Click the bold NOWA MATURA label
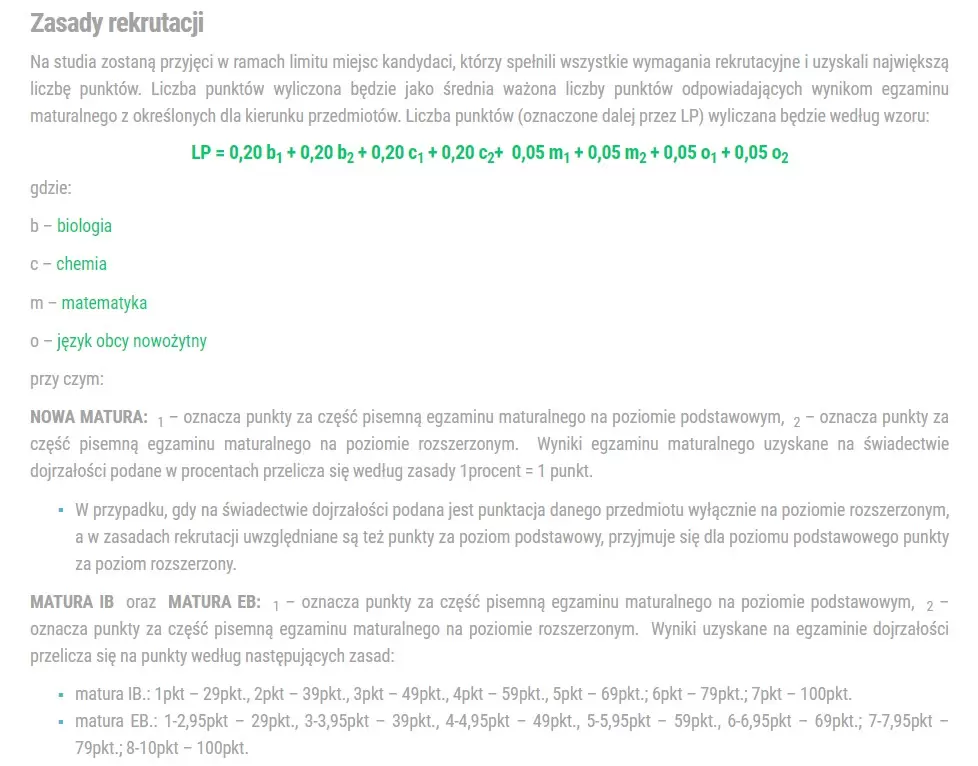Image resolution: width=978 pixels, height=766 pixels. tap(89, 417)
